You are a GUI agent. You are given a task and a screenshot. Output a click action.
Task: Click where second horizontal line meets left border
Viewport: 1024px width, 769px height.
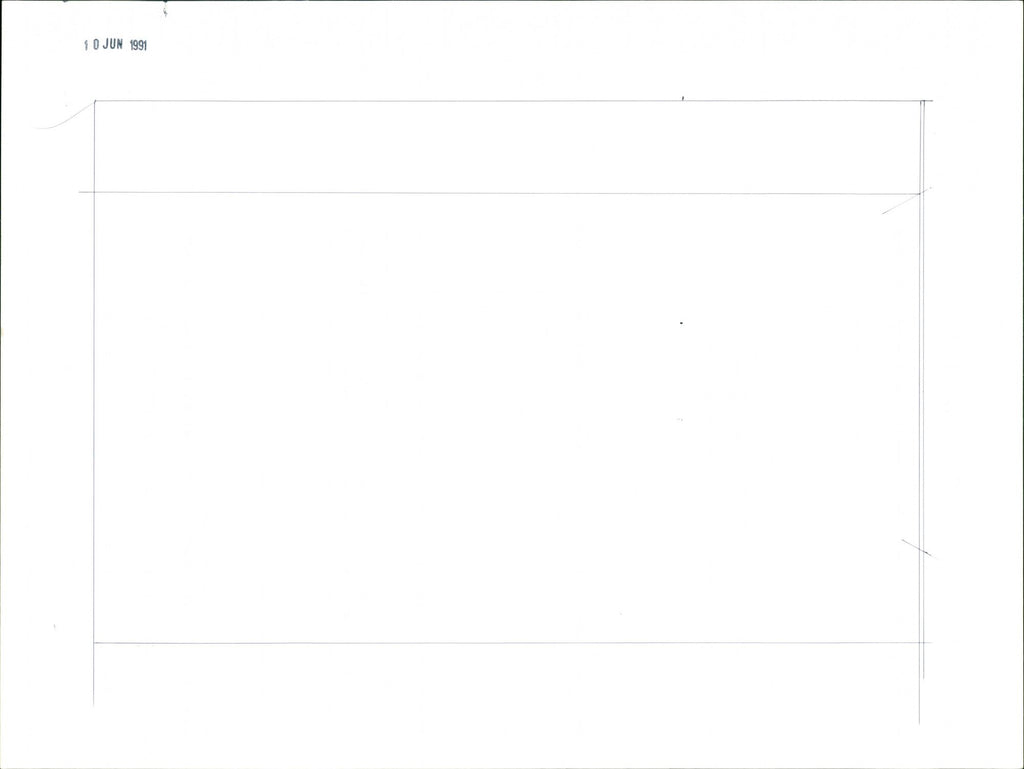coord(95,192)
